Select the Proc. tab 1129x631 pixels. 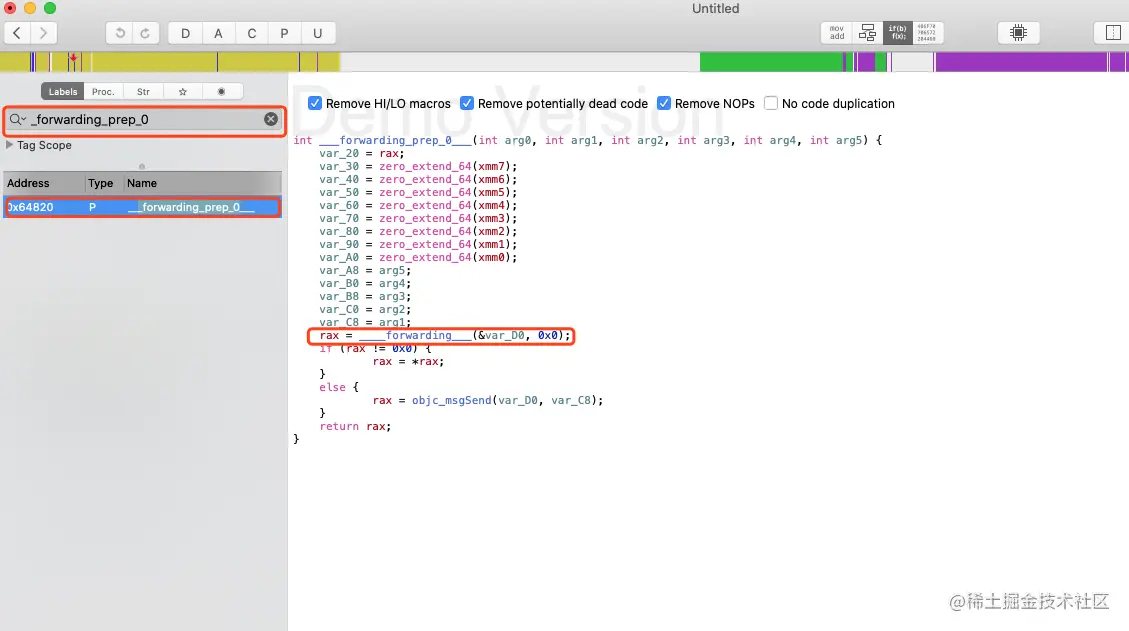point(103,91)
